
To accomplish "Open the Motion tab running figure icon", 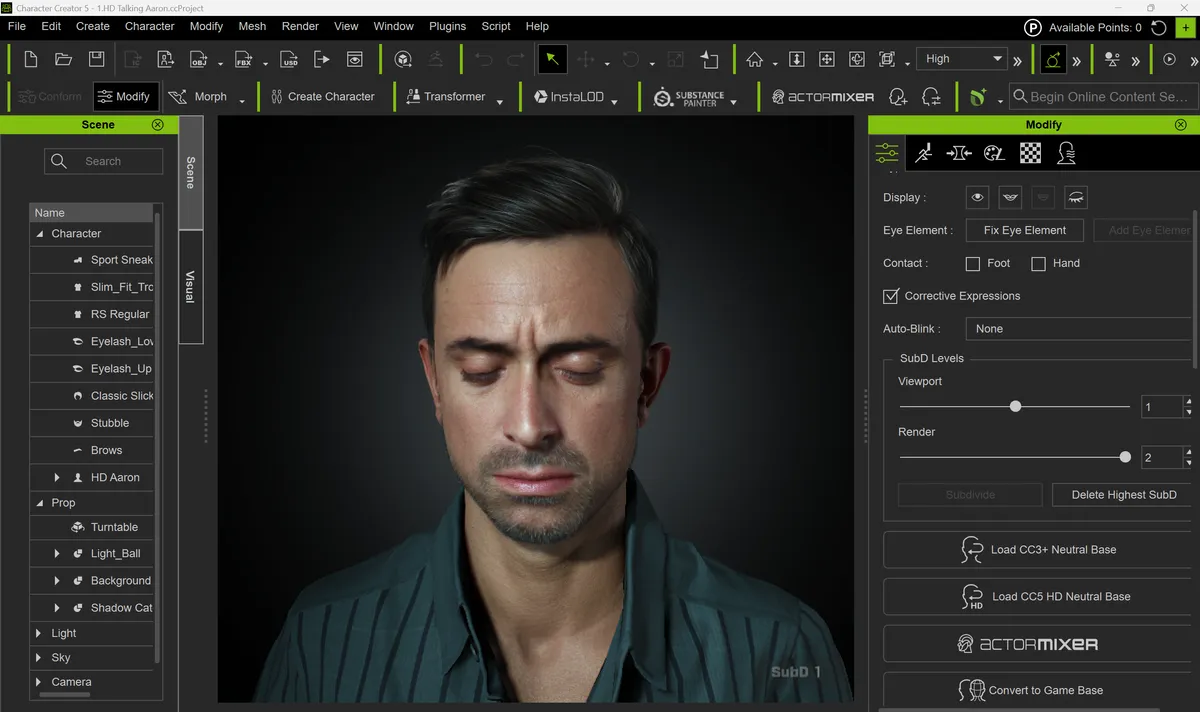I will (x=924, y=153).
